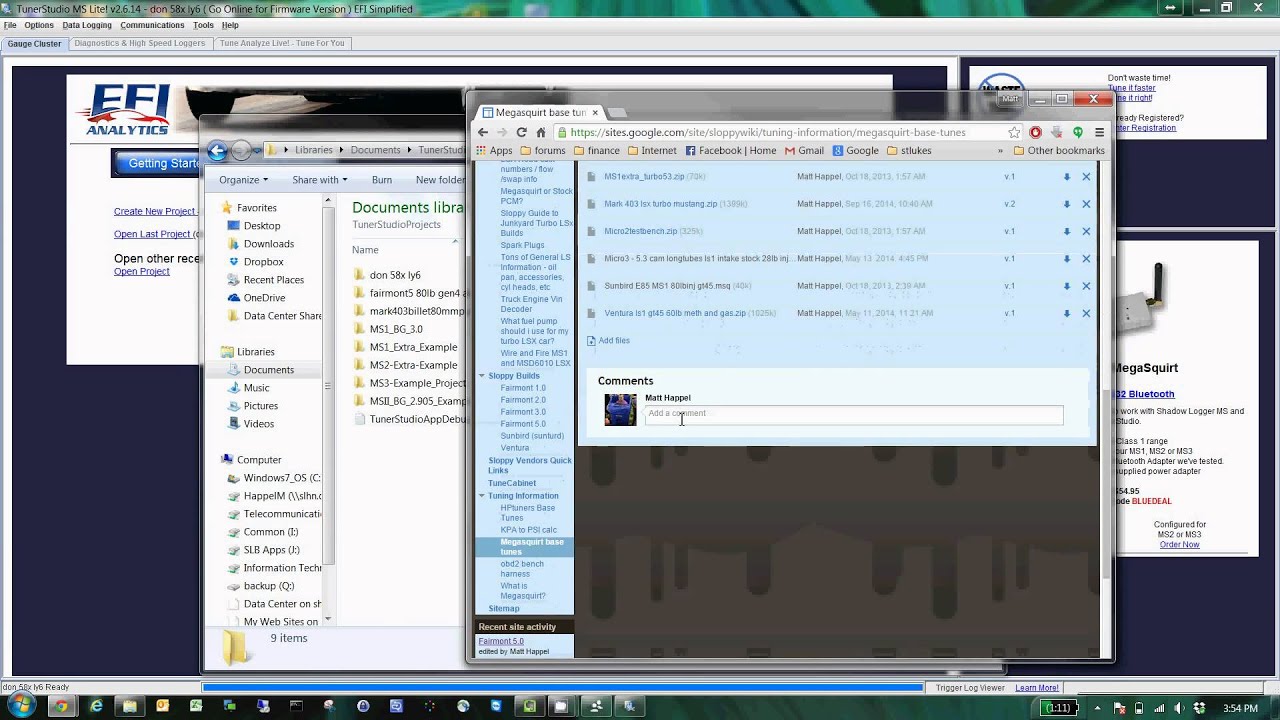Open Facebook Home bookmark
The image size is (1280, 720).
tap(731, 151)
